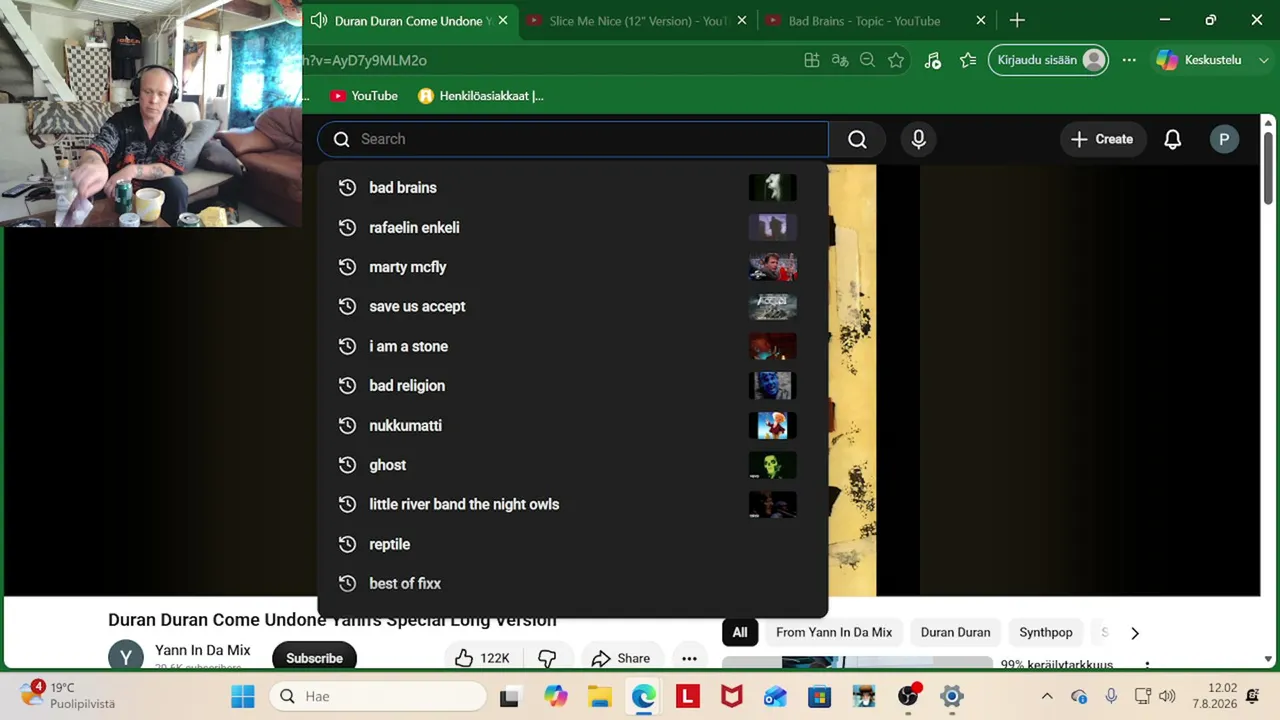This screenshot has height=720, width=1280.
Task: Open the apps grid icon in address bar
Action: pos(812,60)
